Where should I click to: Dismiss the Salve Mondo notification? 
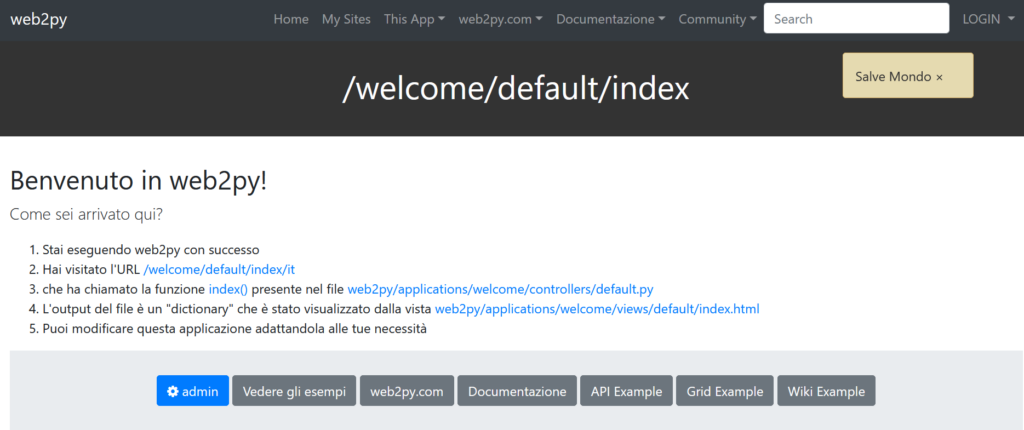pyautogui.click(x=939, y=77)
